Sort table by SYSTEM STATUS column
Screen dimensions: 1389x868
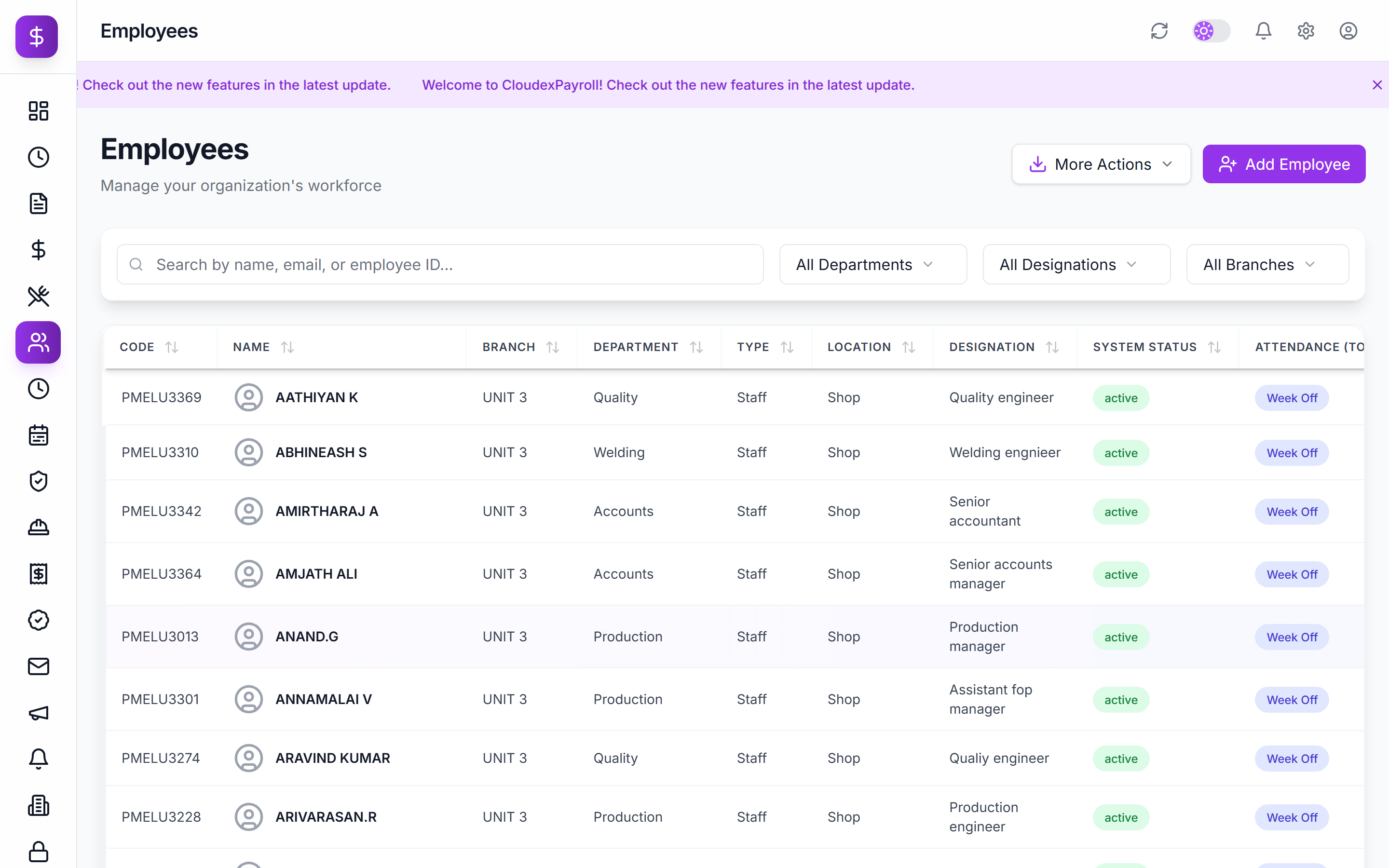pyautogui.click(x=1214, y=347)
